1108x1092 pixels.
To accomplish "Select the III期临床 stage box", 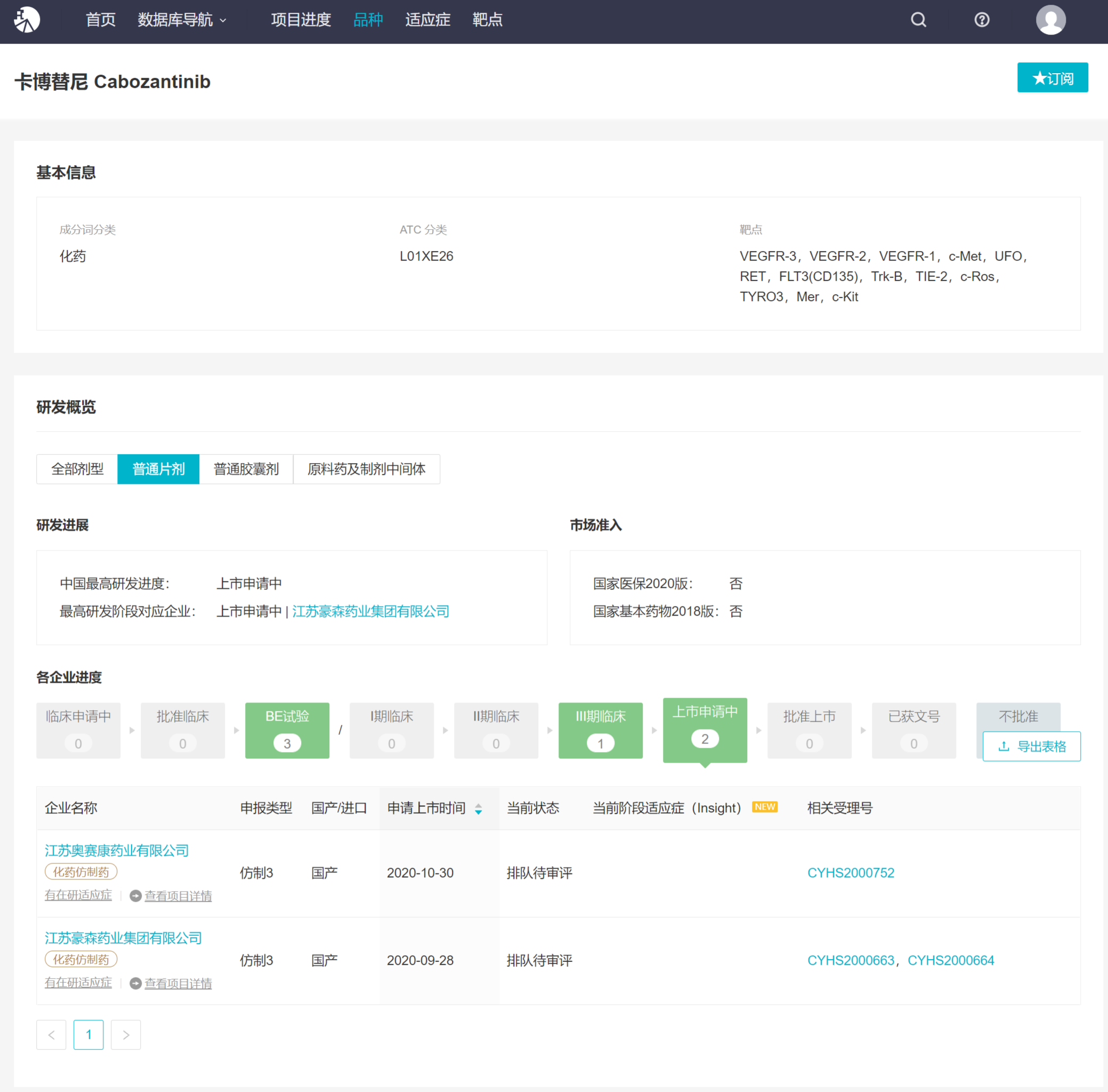I will [601, 731].
